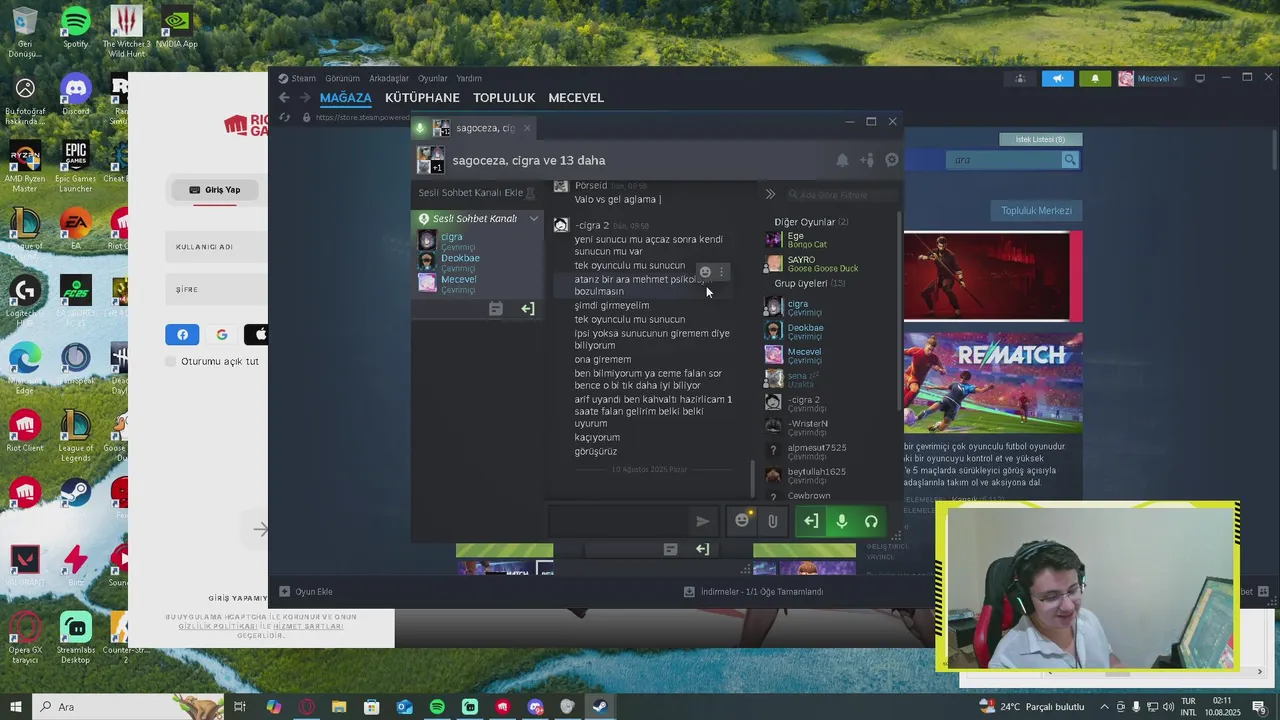
Task: Check the Oturumu açık tut checkbox
Action: click(x=170, y=361)
